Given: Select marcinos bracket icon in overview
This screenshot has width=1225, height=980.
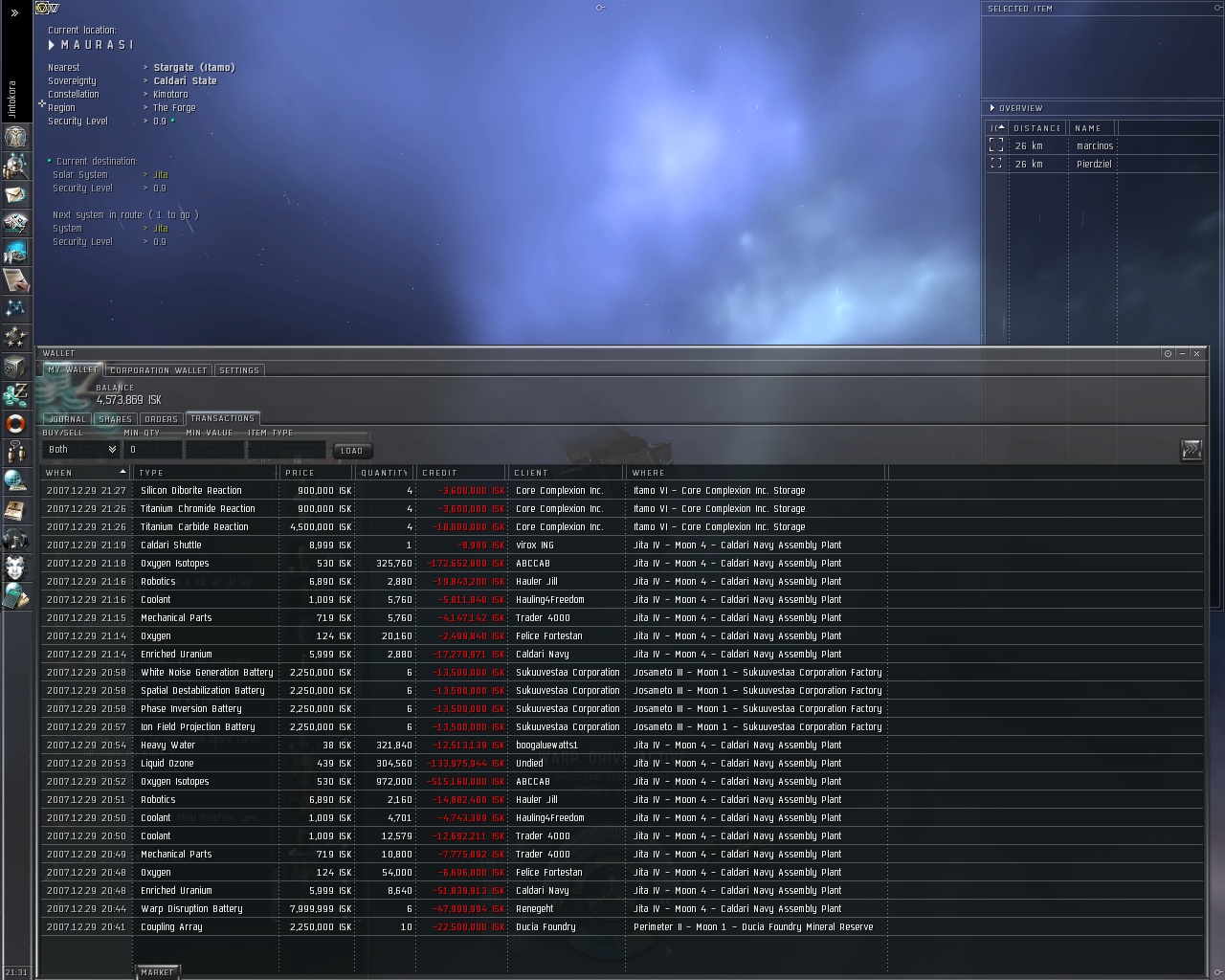Looking at the screenshot, I should pos(996,145).
